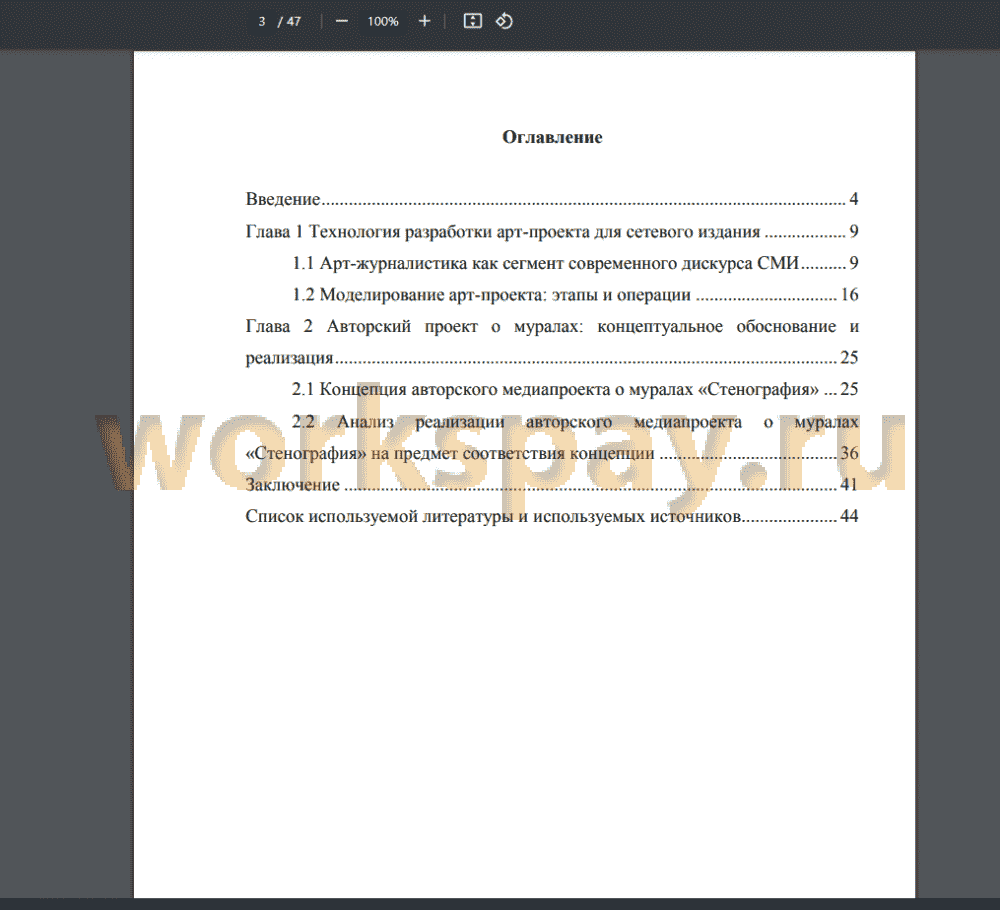Click the total page count '/ 47'
Viewport: 1000px width, 910px height.
click(290, 21)
